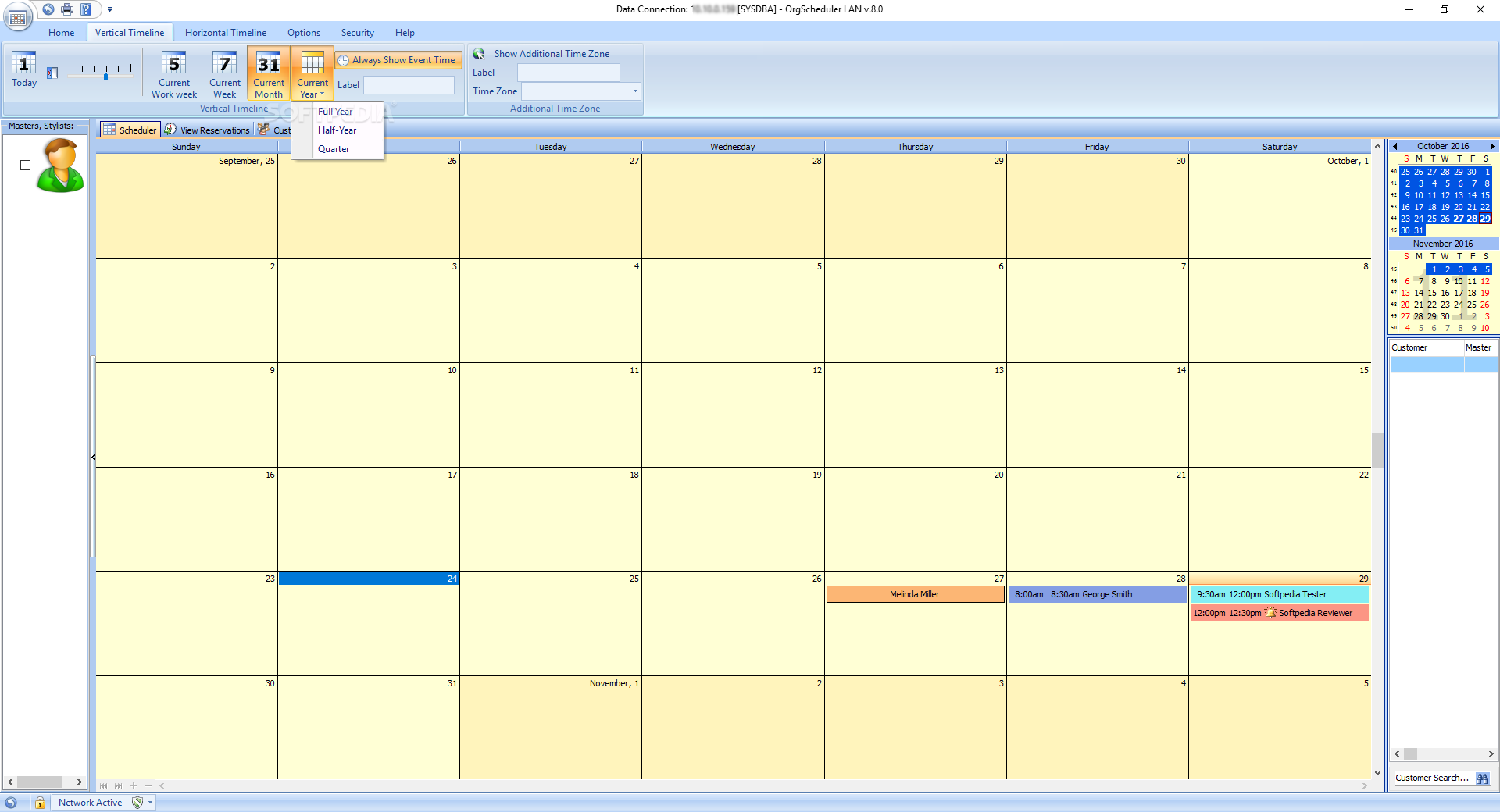Click the Label input field in Vertical Timeline

click(x=409, y=85)
